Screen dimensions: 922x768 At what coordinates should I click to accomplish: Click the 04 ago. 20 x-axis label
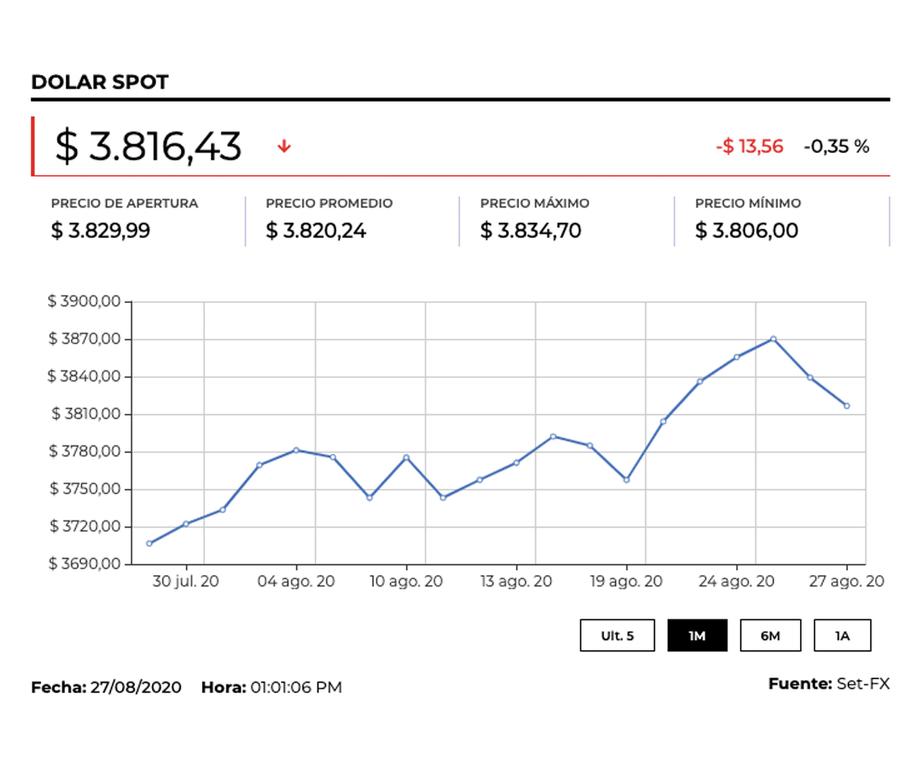(297, 581)
